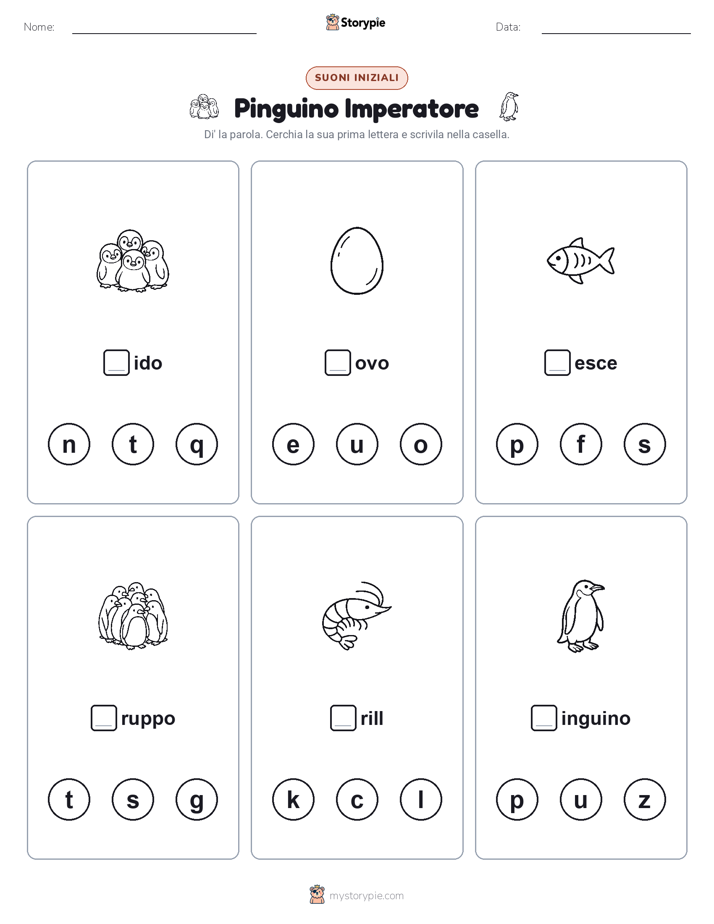The width and height of the screenshot is (714, 924).
Task: Click the single penguin above 'inguino'
Action: (581, 616)
